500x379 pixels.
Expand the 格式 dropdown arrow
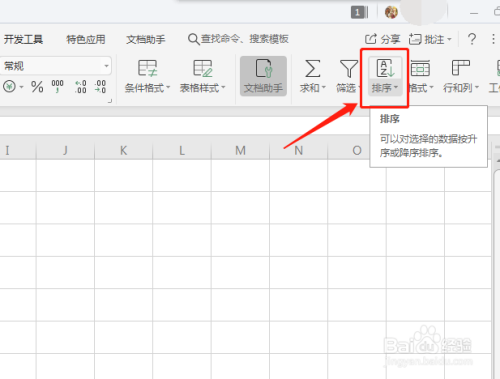431,88
